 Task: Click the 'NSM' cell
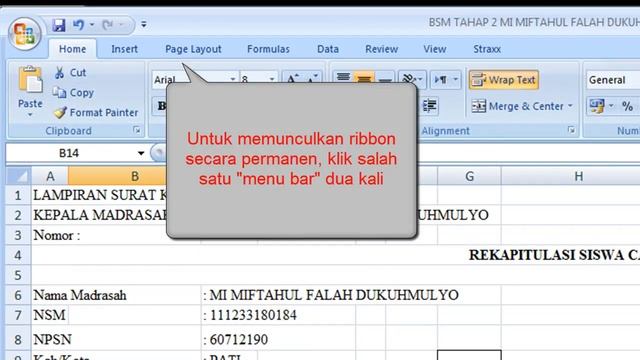click(x=49, y=315)
